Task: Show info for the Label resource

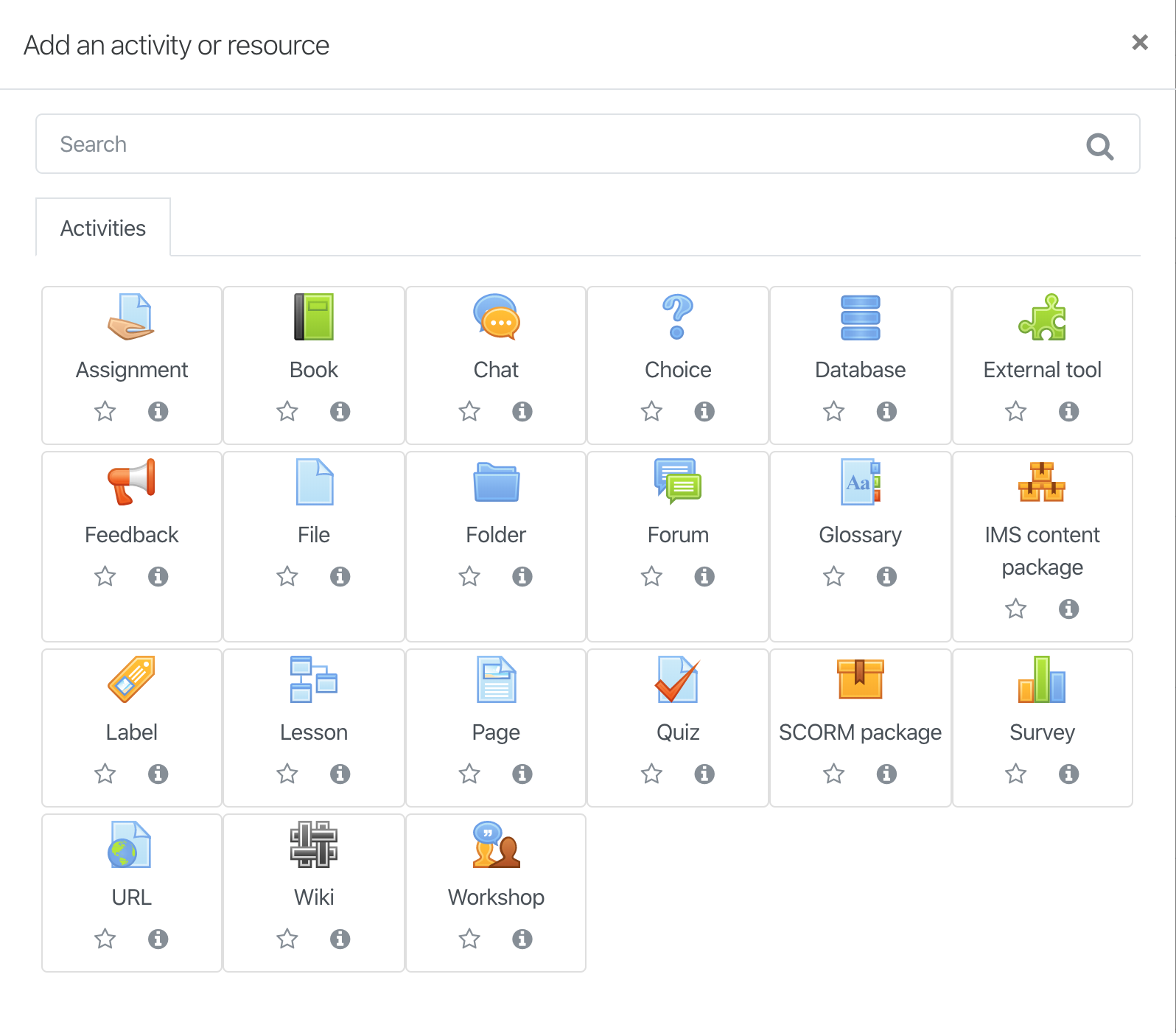Action: point(158,774)
